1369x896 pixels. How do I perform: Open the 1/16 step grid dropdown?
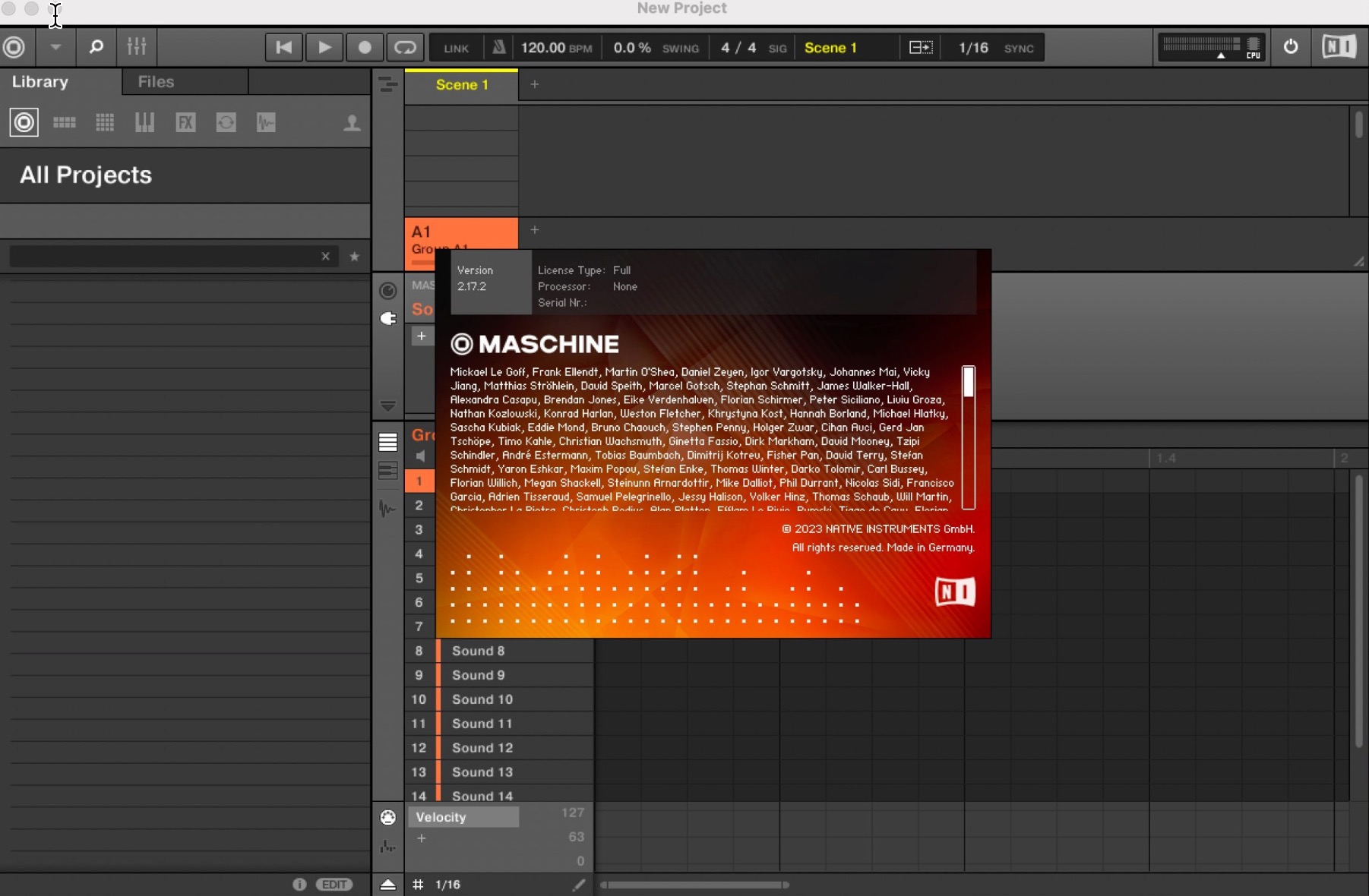point(447,885)
